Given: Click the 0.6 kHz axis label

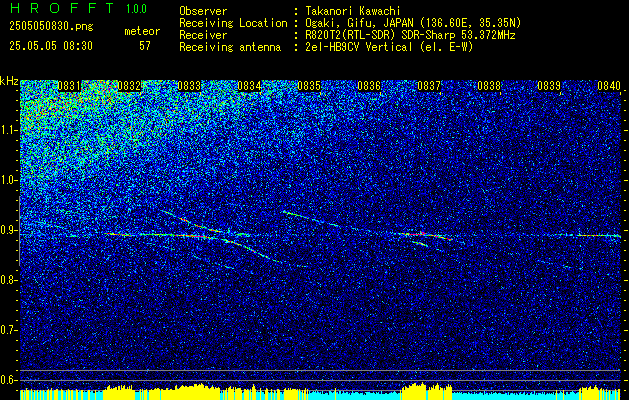Looking at the screenshot, I should pos(9,380).
